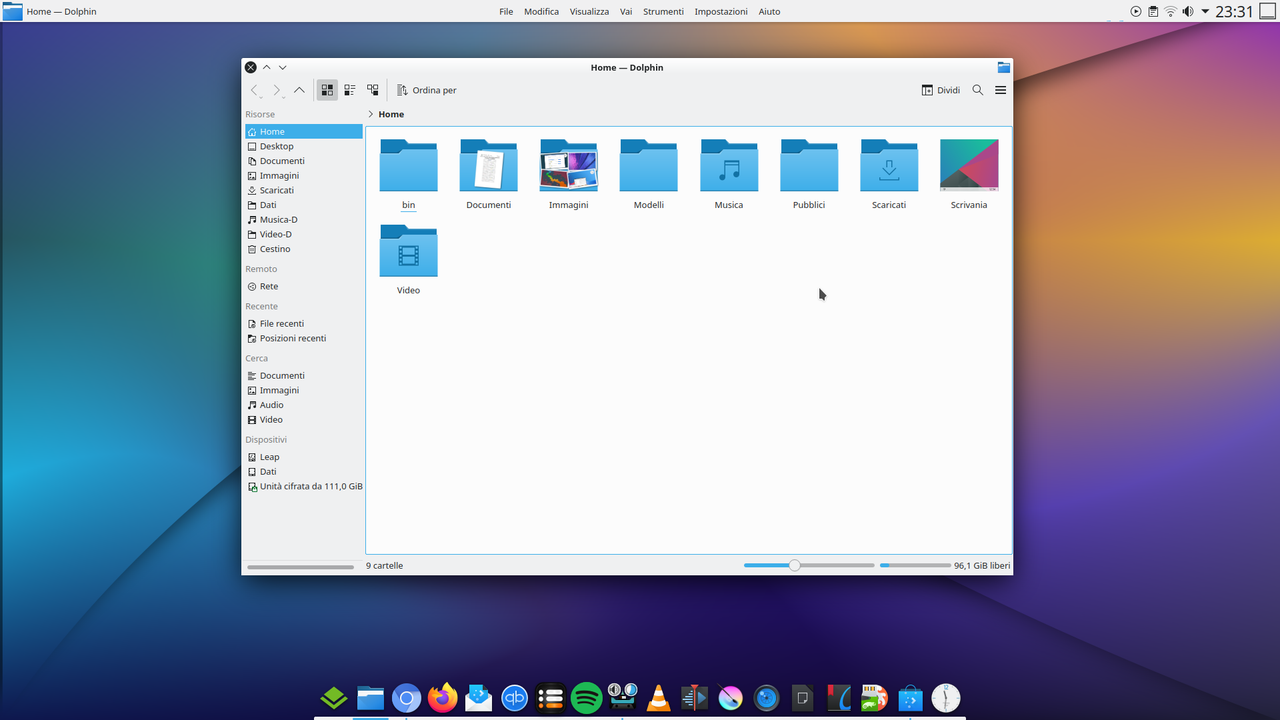Switch to compact view mode
The image size is (1280, 720).
tap(350, 90)
